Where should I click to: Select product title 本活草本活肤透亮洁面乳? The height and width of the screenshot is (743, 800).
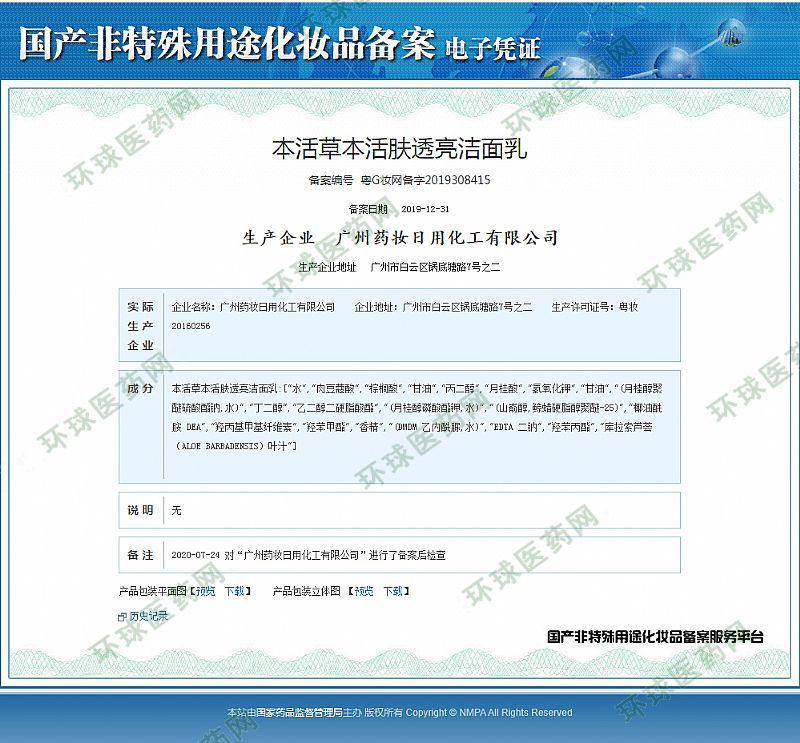pyautogui.click(x=399, y=150)
